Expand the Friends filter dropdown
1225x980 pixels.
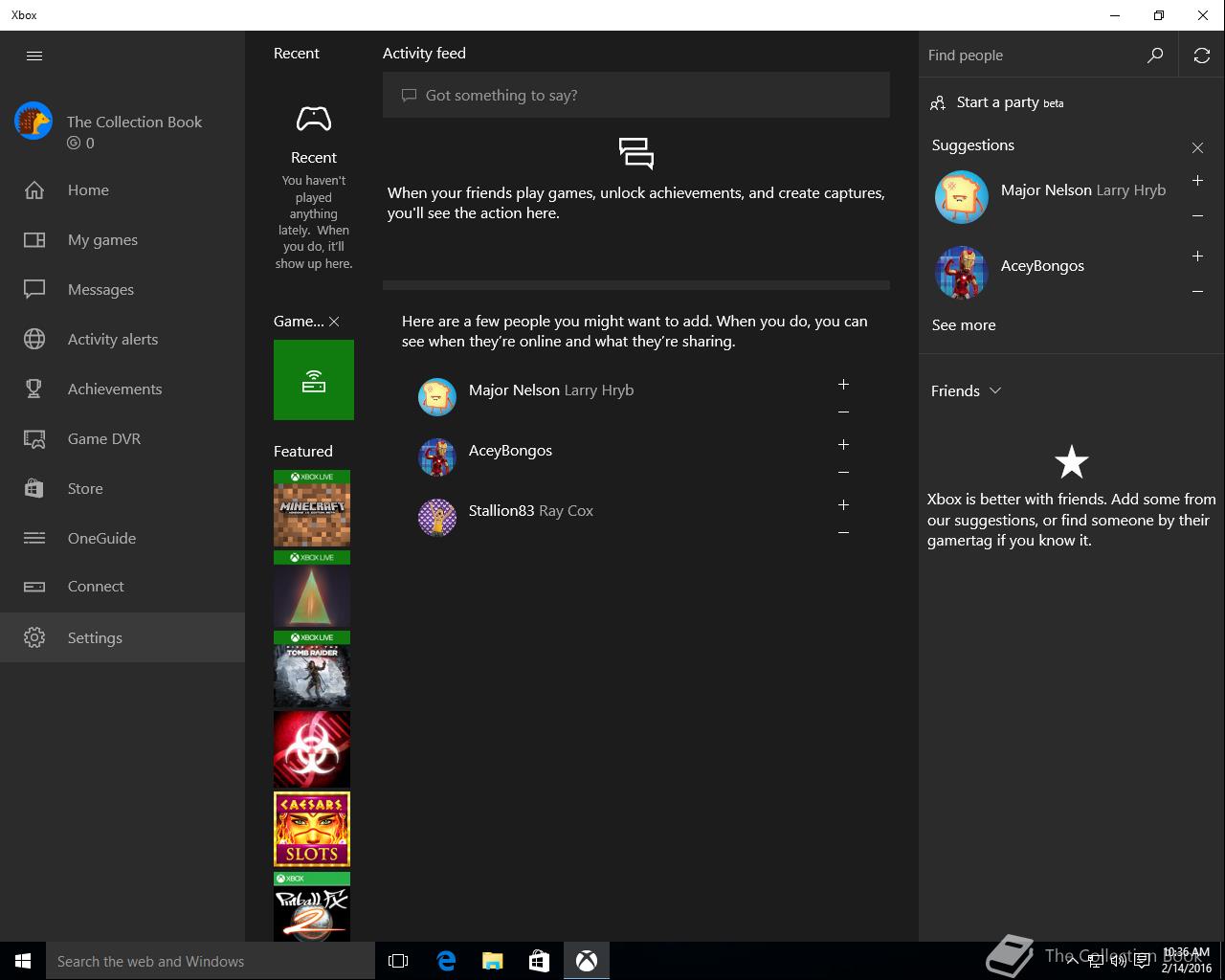(x=967, y=390)
